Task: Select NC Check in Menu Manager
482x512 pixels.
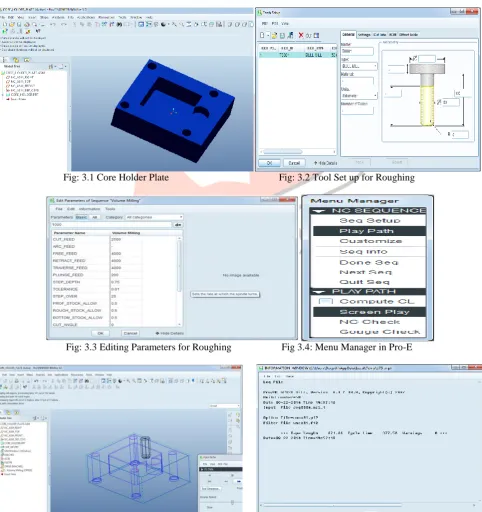Action: [x=369, y=322]
